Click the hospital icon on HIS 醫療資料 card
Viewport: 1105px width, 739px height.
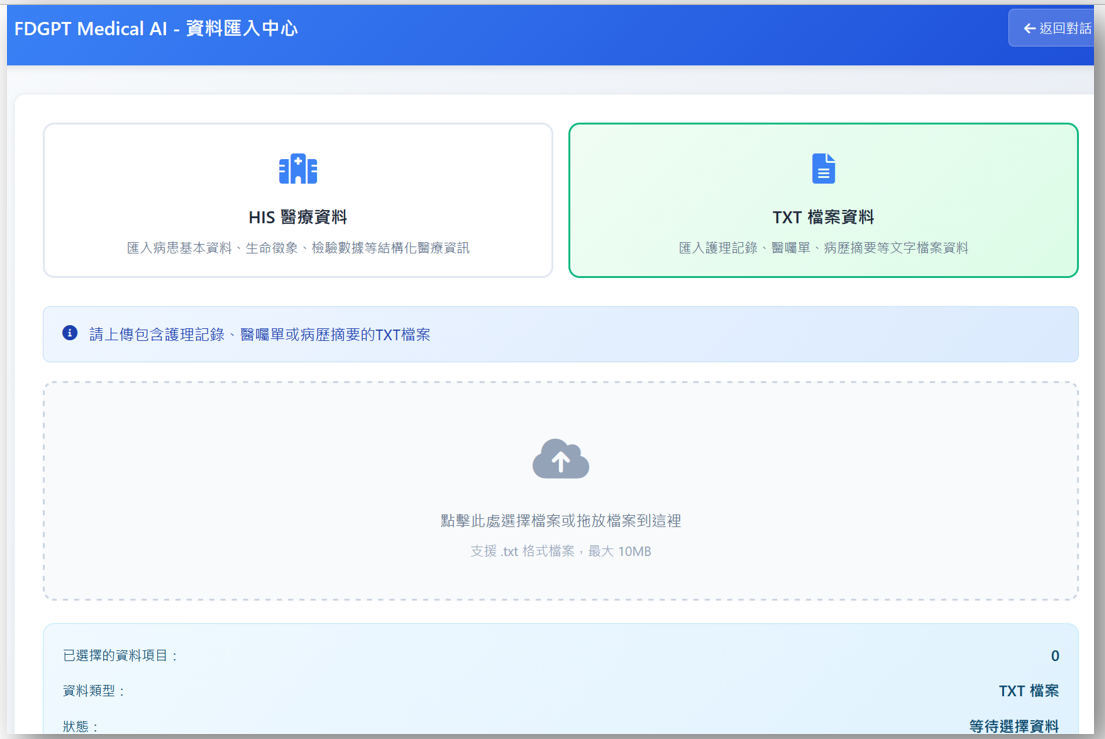(298, 169)
